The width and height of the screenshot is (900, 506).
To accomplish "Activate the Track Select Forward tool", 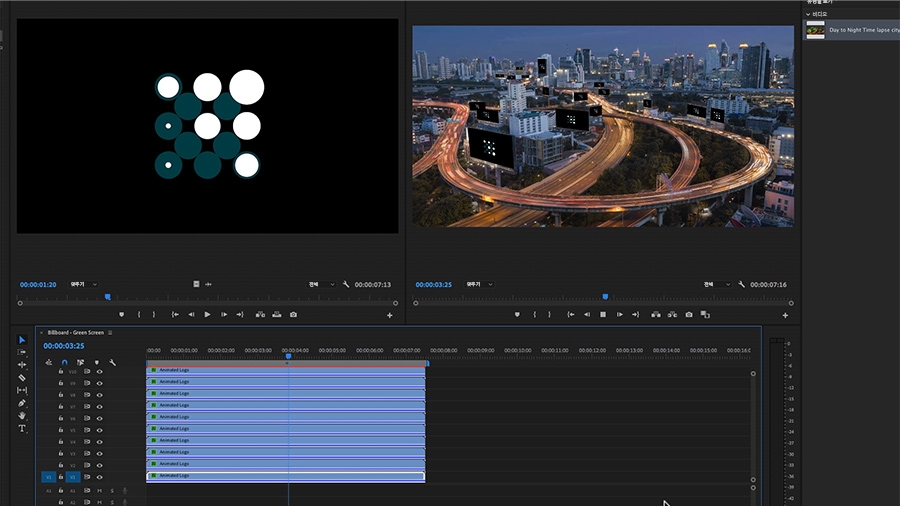I will (22, 352).
